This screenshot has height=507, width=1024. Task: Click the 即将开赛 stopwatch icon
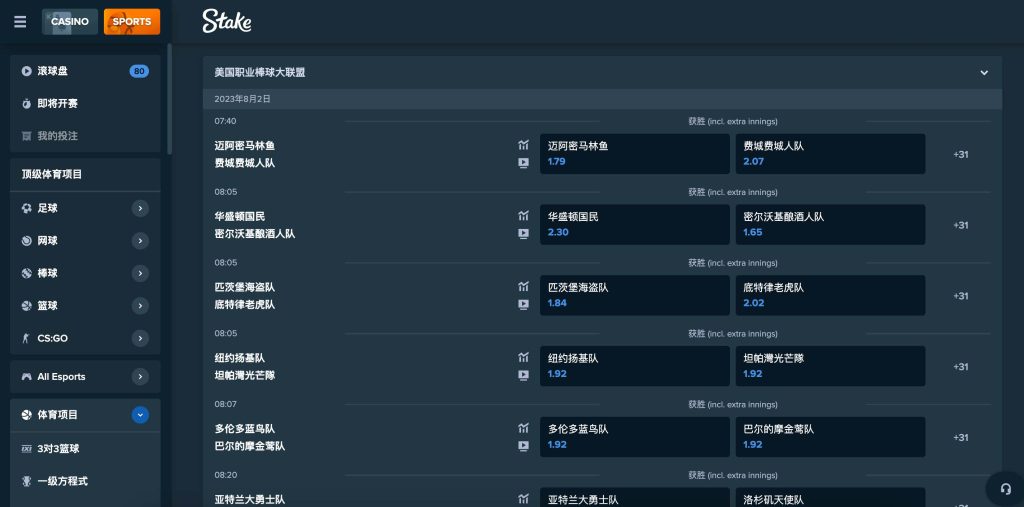click(x=26, y=104)
